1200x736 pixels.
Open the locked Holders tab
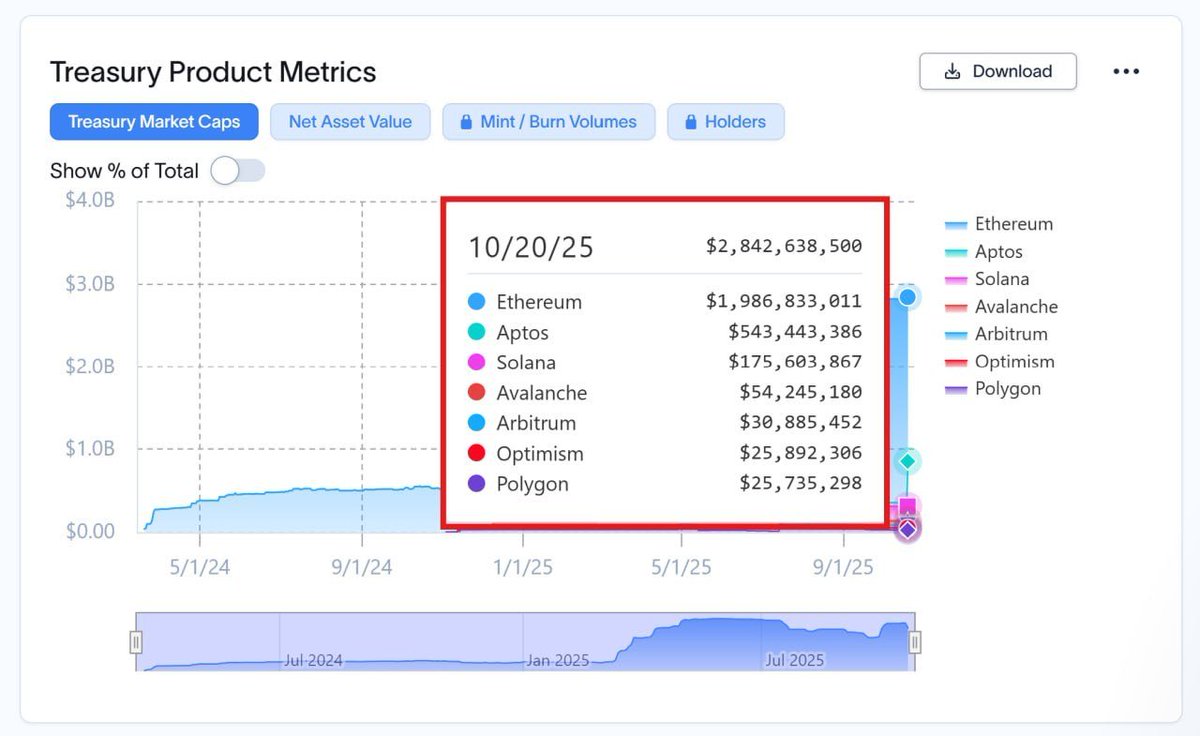pyautogui.click(x=725, y=122)
